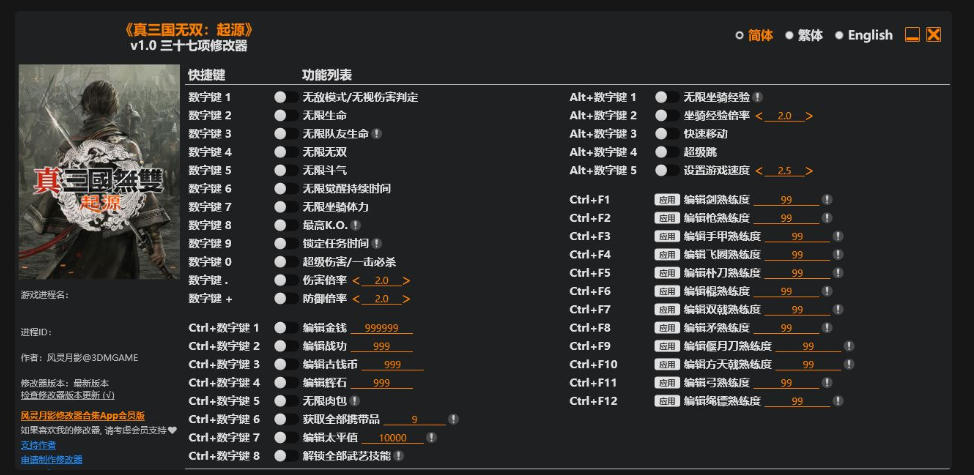974x475 pixels.
Task: Decrease 坐骑经验倍率 with left arrow
Action: point(759,115)
